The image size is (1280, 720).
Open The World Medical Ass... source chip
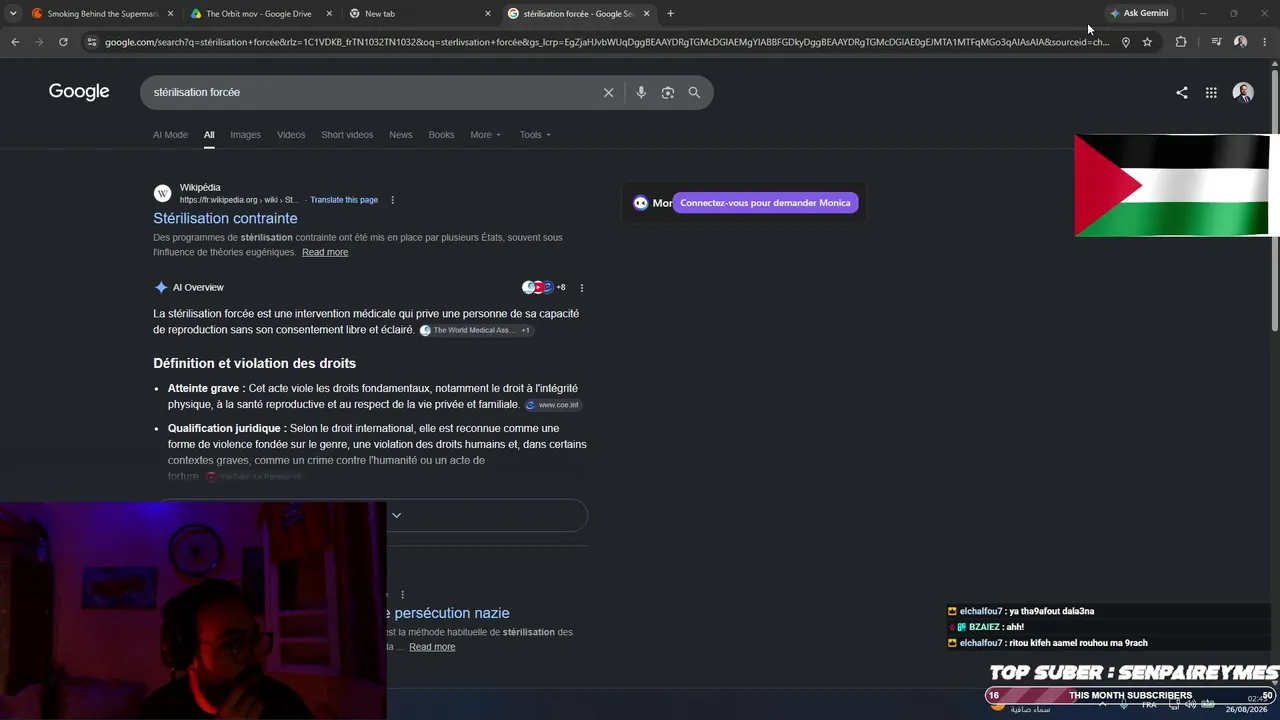[x=476, y=330]
